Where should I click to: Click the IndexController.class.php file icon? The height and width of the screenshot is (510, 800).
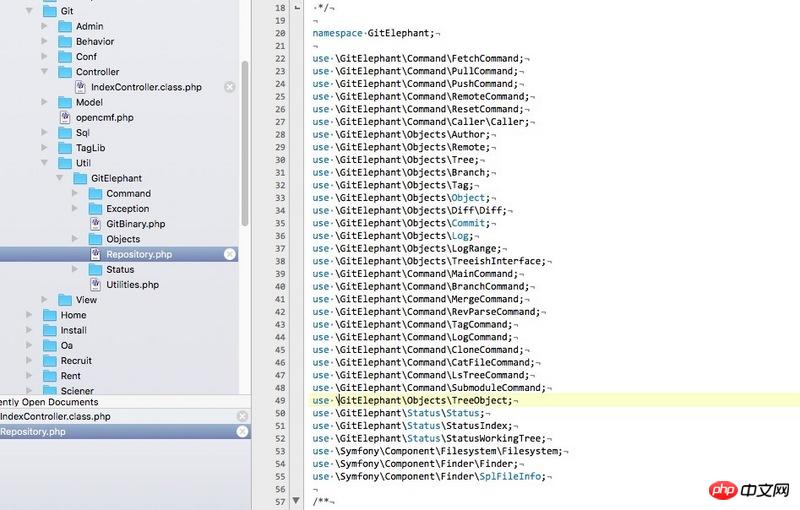(80, 87)
